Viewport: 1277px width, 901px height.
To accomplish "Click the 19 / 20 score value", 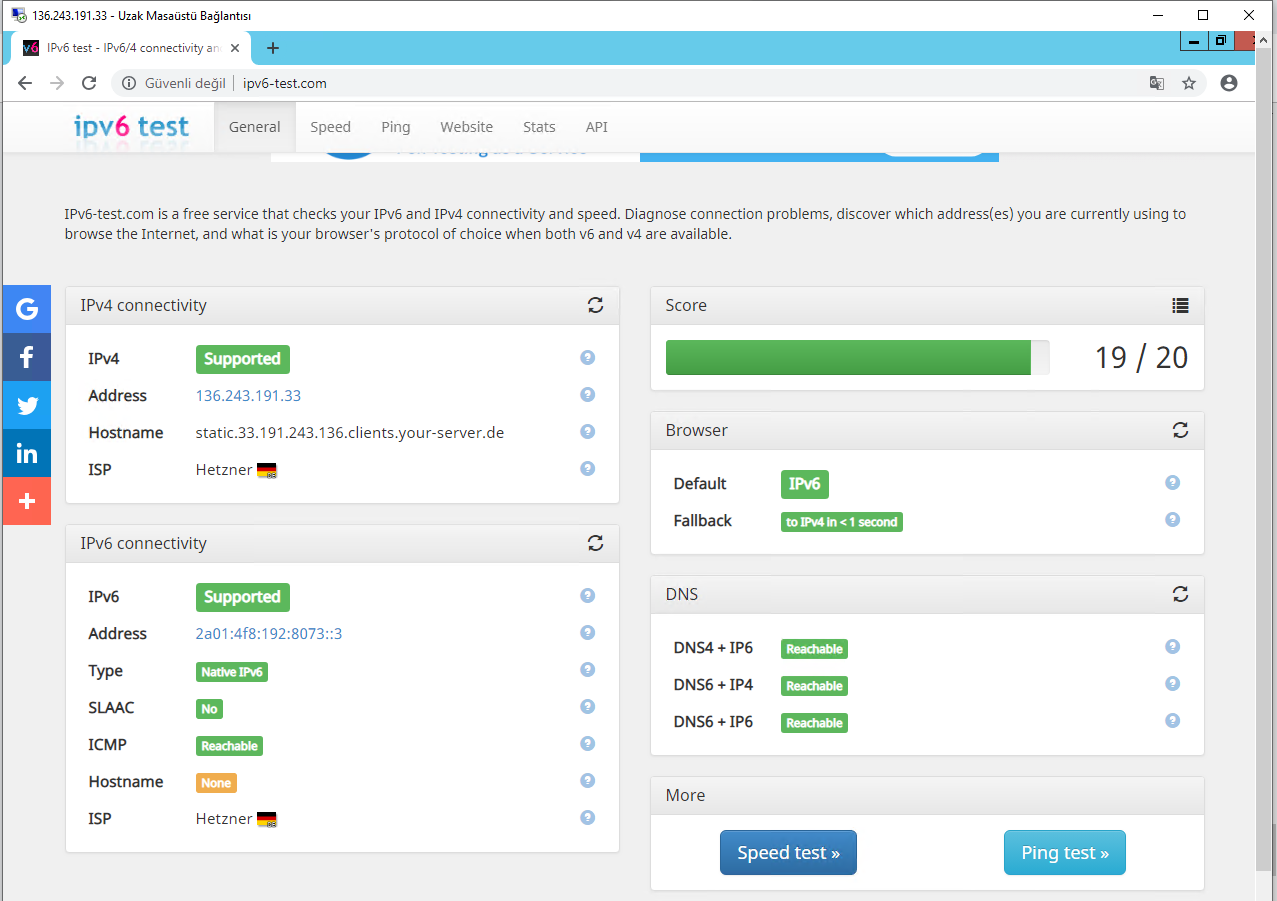I will click(x=1141, y=358).
